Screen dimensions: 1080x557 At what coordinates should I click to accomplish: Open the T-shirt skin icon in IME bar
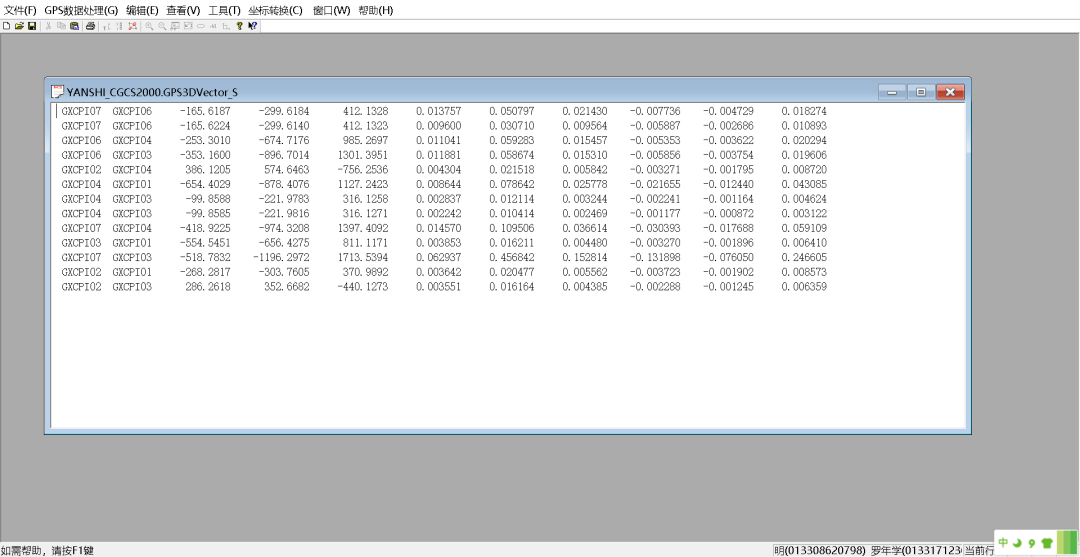1047,543
